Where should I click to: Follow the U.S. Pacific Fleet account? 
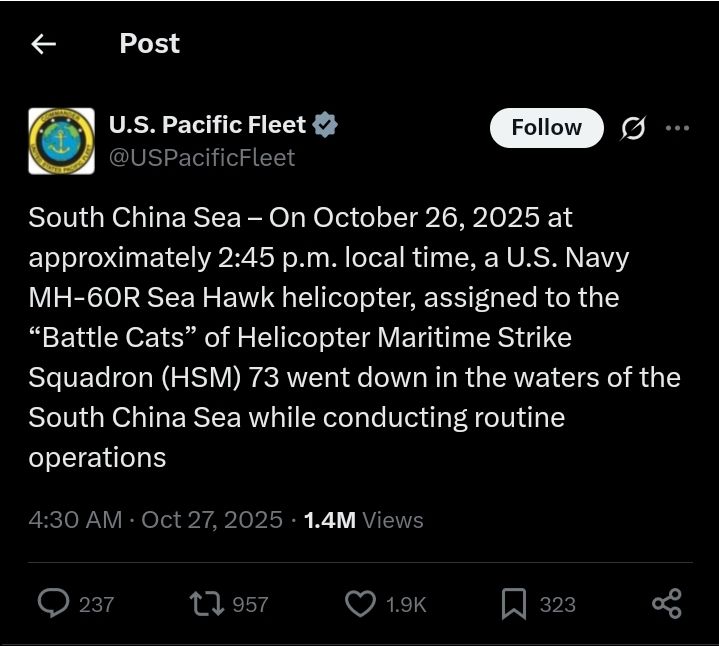coord(546,128)
